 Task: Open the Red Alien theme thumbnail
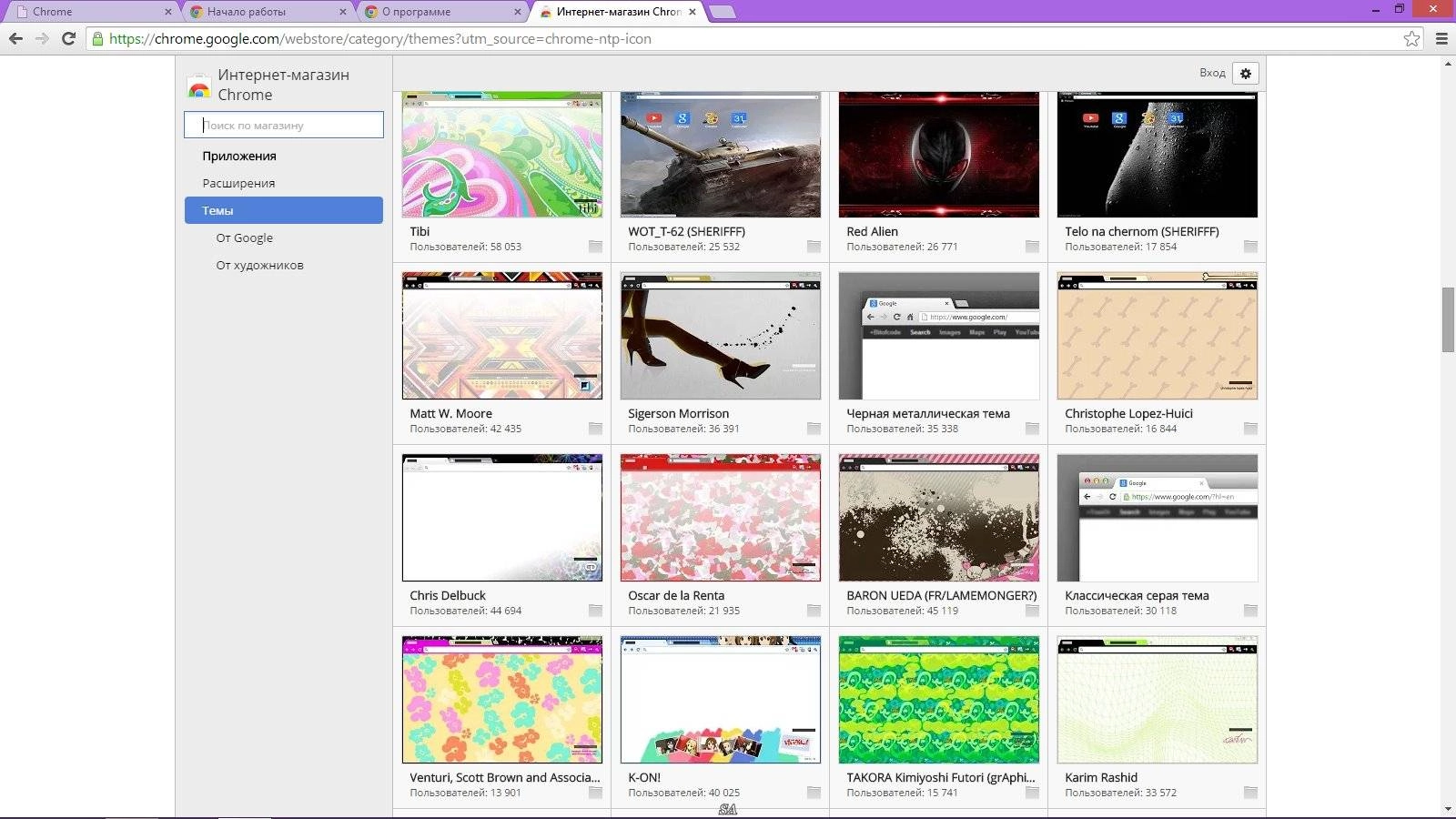coord(938,155)
